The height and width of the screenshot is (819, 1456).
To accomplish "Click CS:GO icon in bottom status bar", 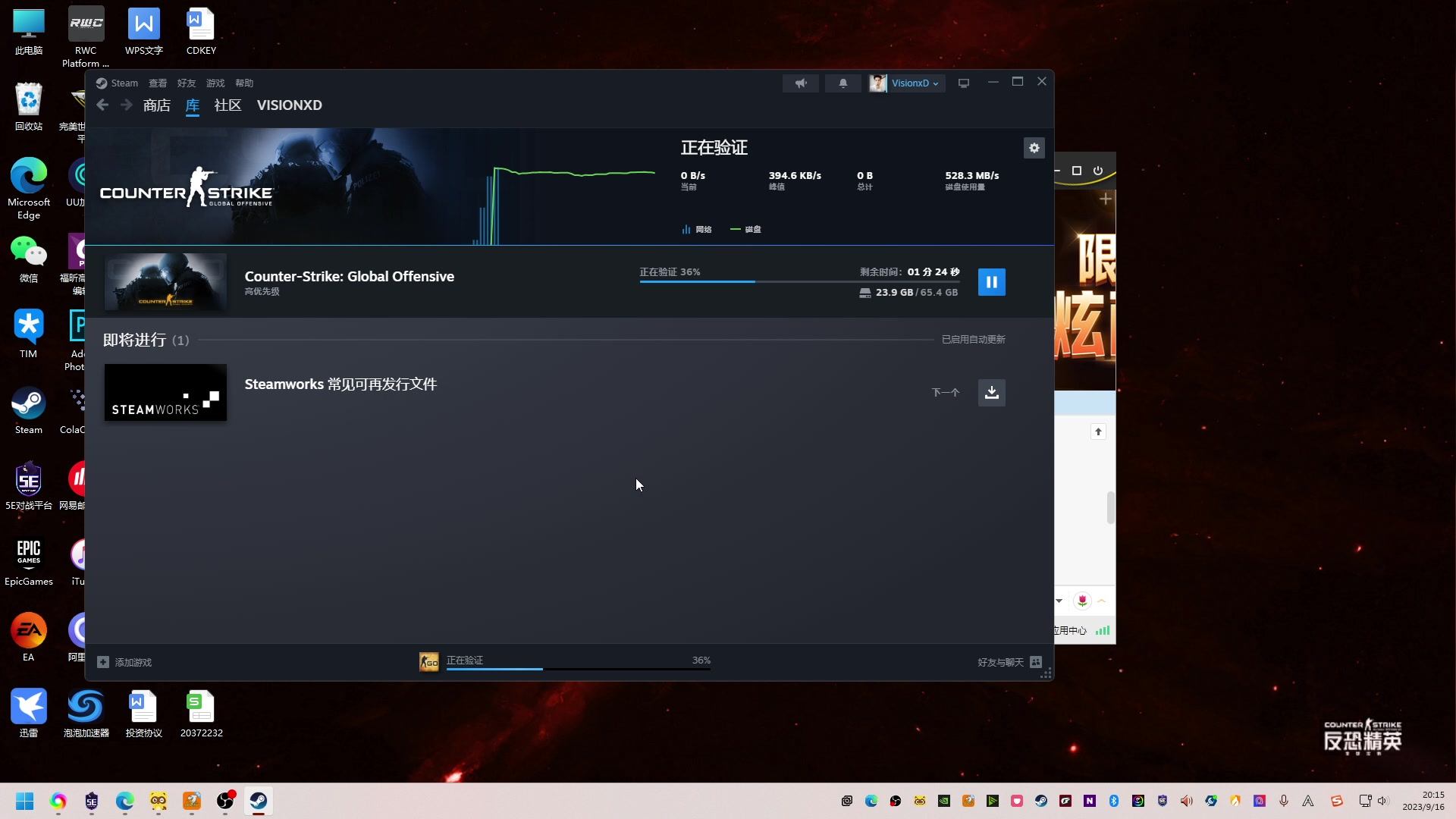I will [x=428, y=662].
